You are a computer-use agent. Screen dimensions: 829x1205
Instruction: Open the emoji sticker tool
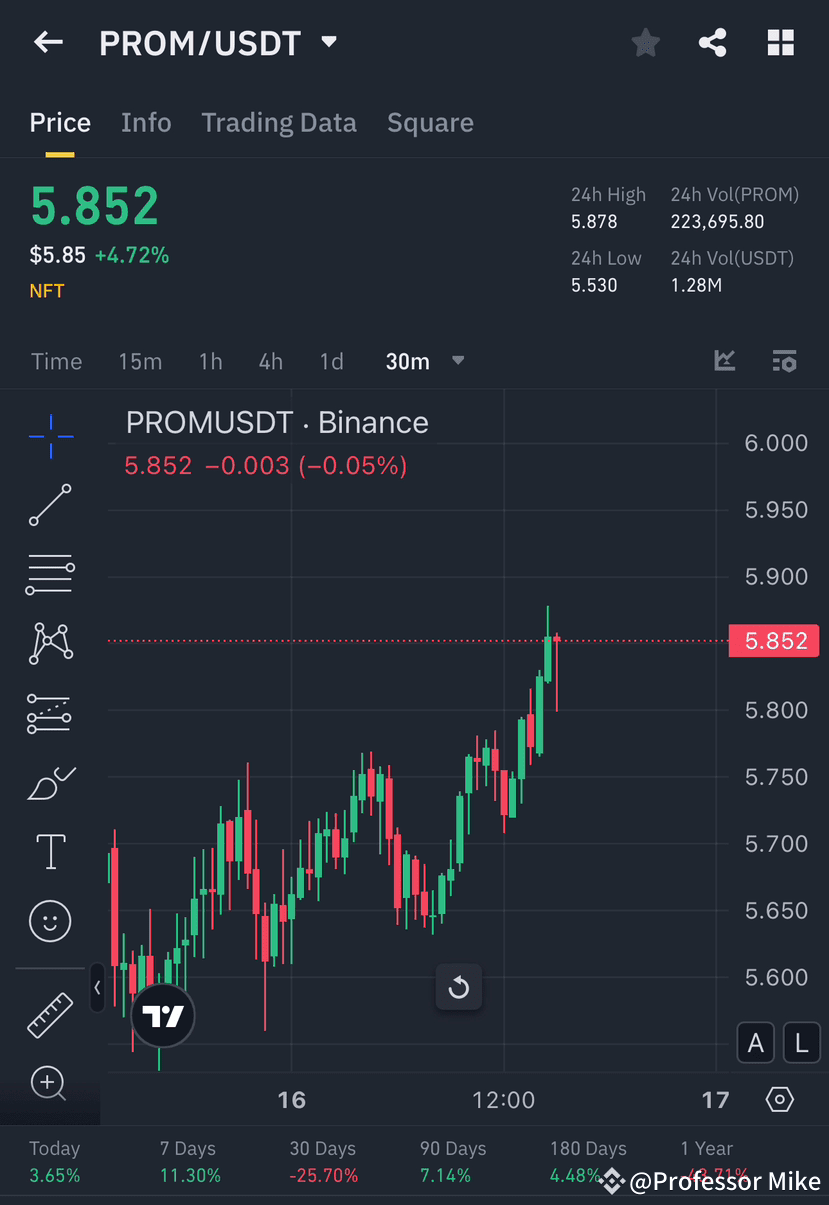[x=50, y=921]
